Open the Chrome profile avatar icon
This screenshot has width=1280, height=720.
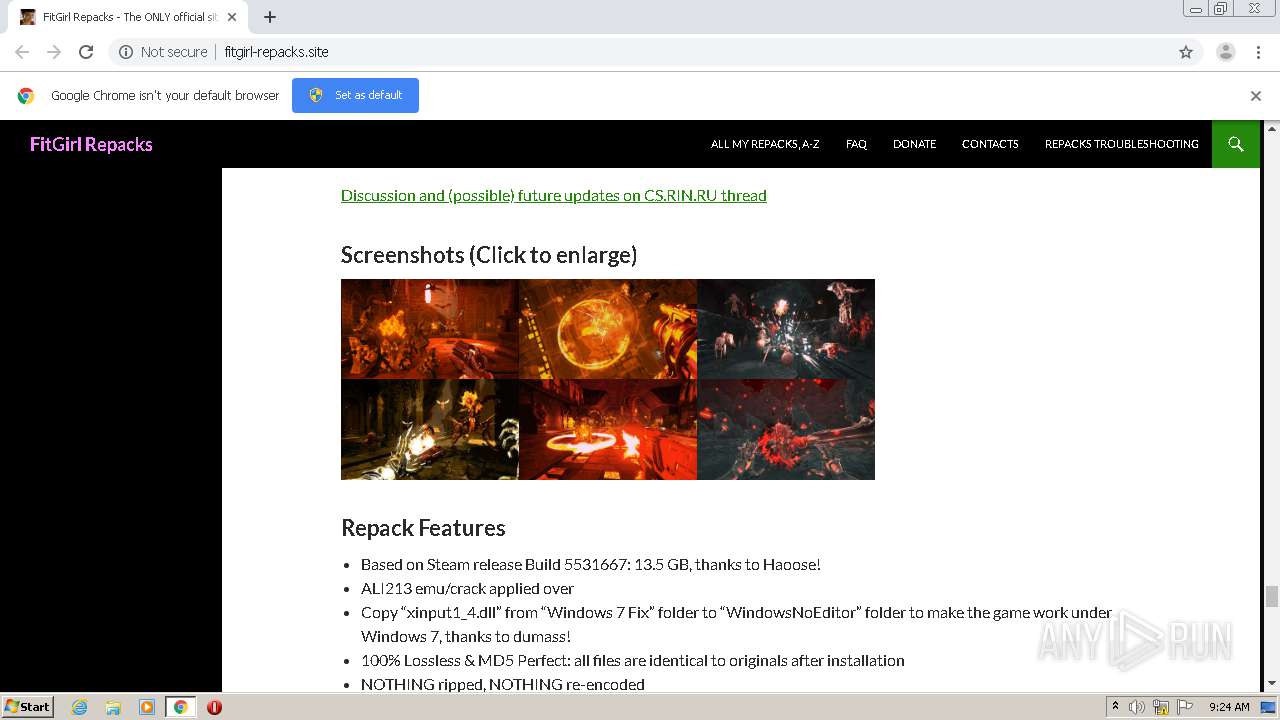(x=1226, y=52)
